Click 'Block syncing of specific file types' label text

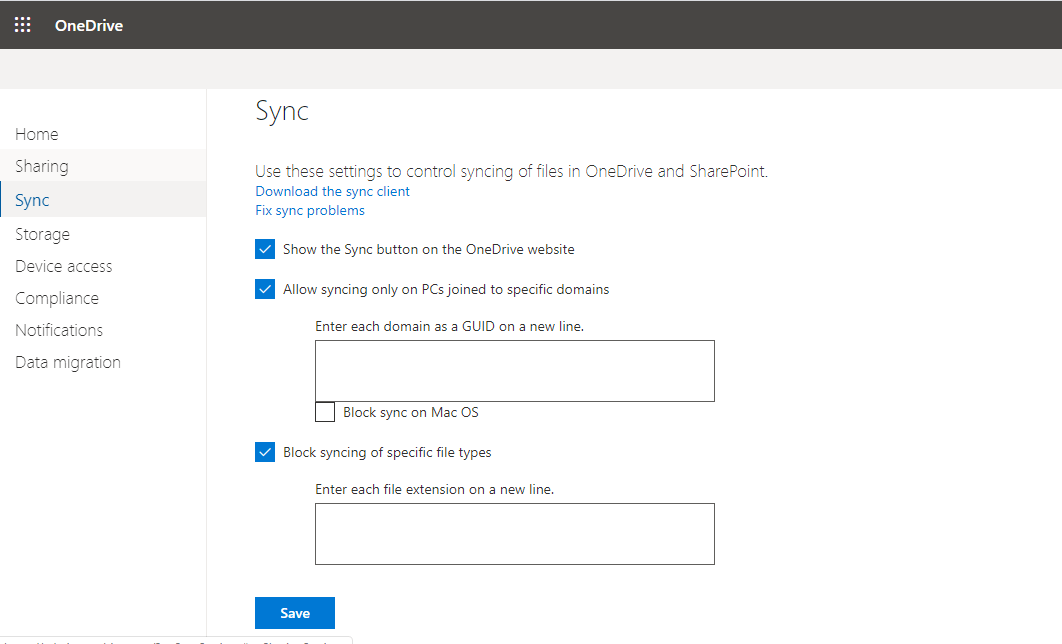point(387,452)
